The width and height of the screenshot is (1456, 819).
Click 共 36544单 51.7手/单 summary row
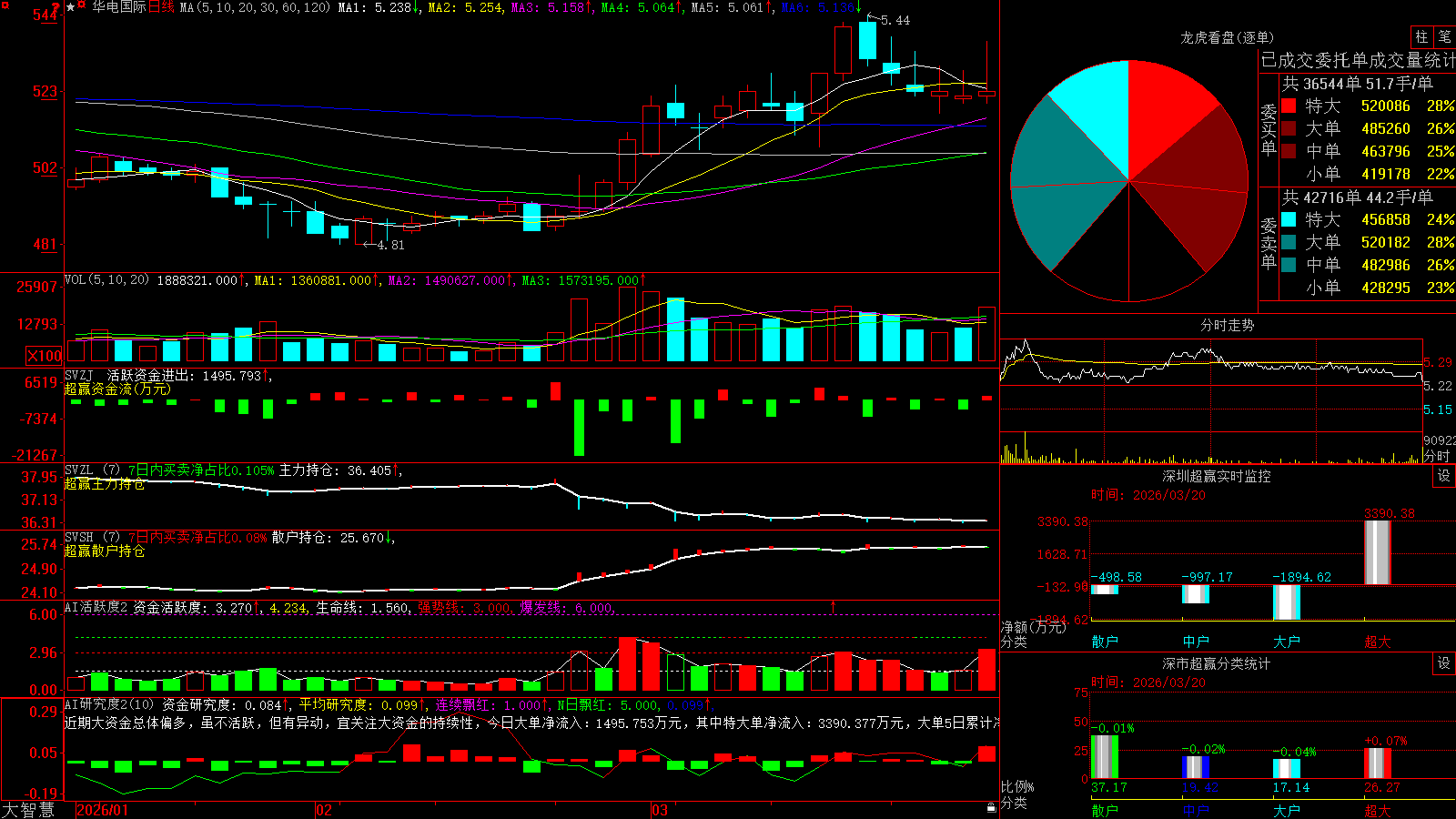click(1357, 84)
